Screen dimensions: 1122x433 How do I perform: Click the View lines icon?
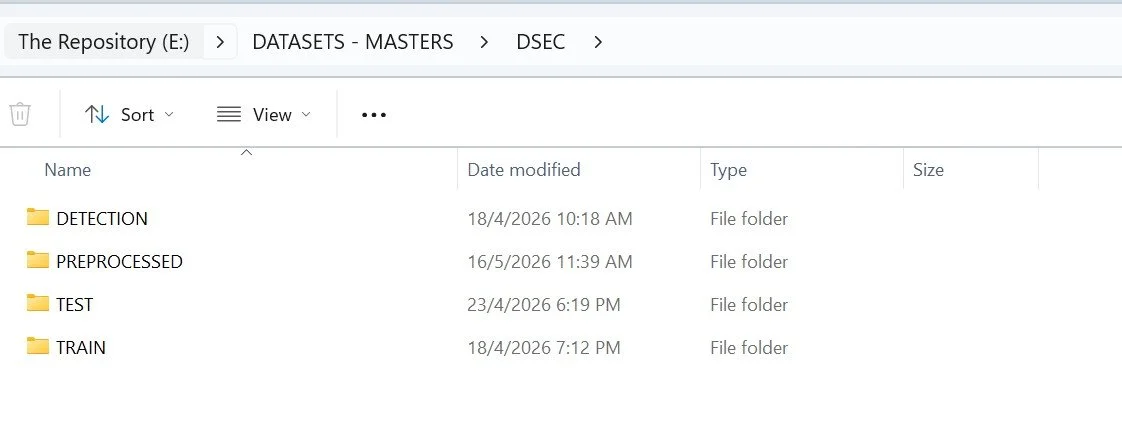pos(229,115)
